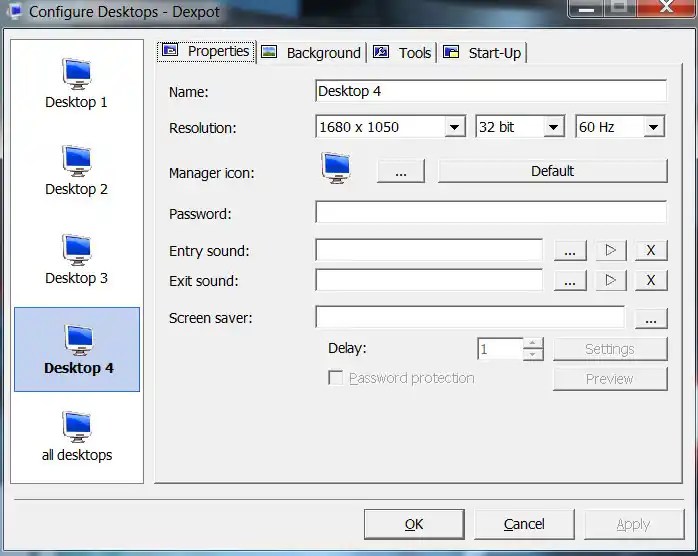Clear the Entry sound with X
Screen dimensions: 698x556
click(x=651, y=250)
